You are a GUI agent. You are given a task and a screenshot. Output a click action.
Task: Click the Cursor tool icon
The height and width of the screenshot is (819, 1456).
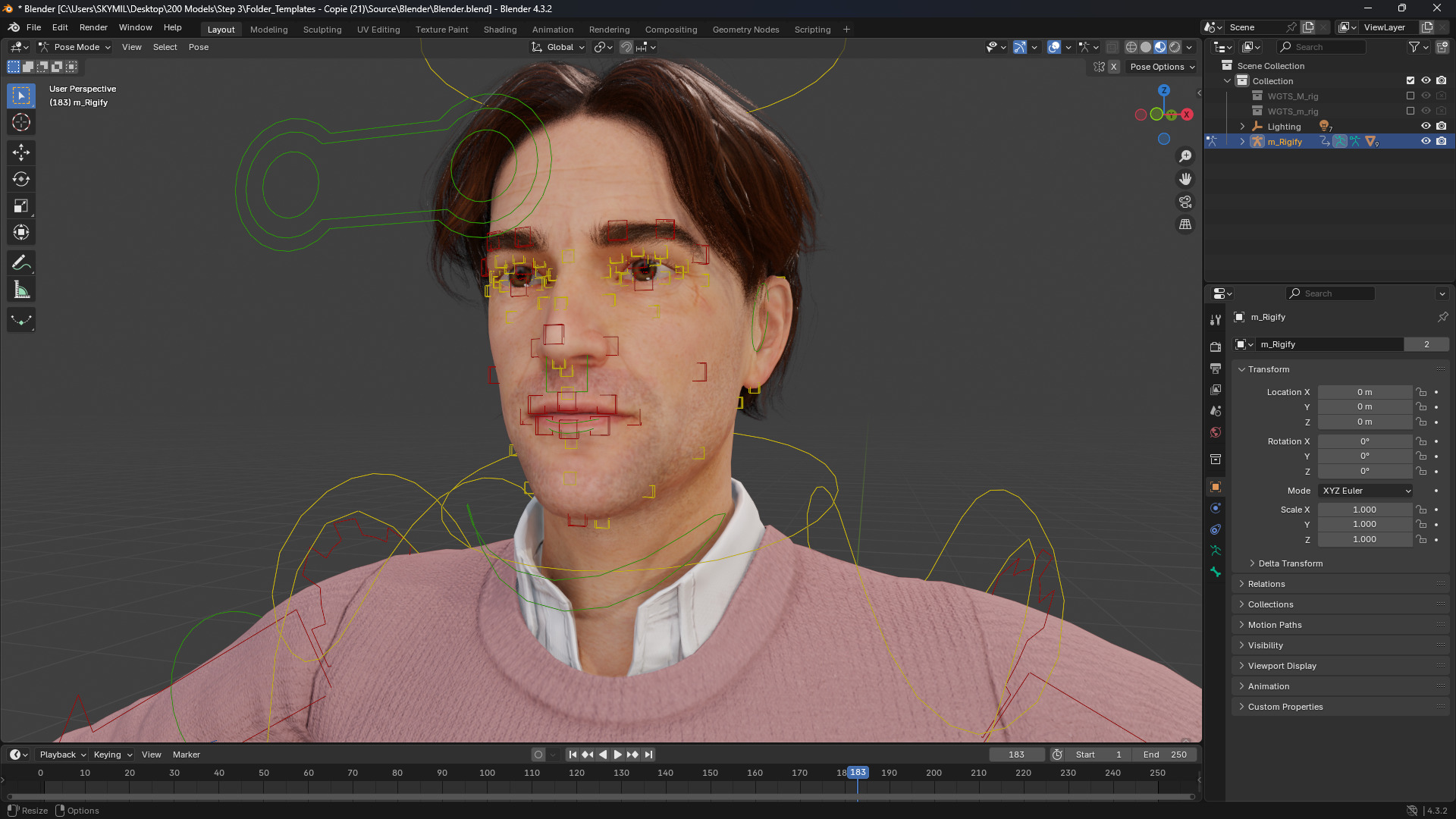coord(21,122)
